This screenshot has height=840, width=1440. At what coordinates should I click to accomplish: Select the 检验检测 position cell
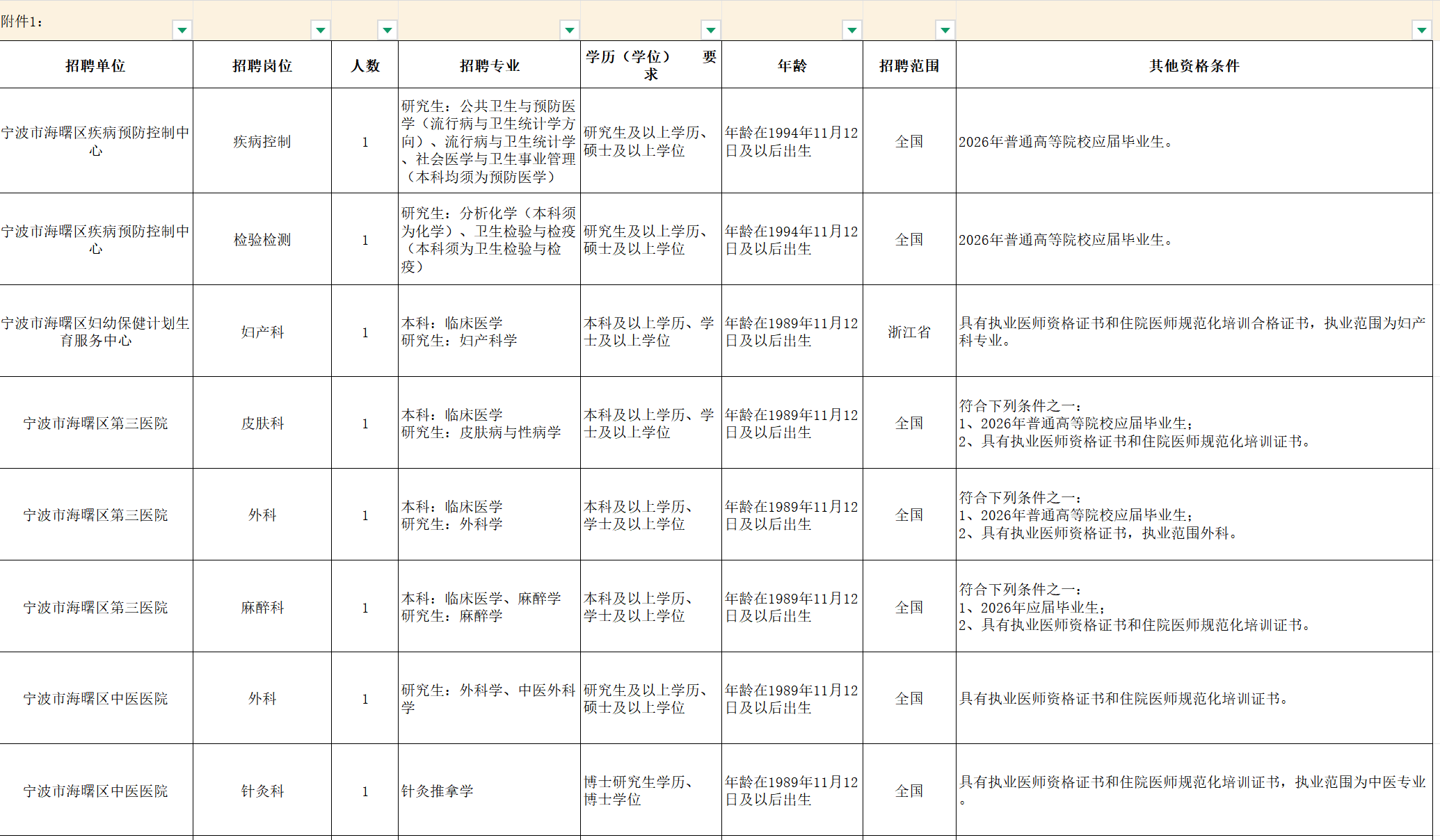[x=262, y=240]
